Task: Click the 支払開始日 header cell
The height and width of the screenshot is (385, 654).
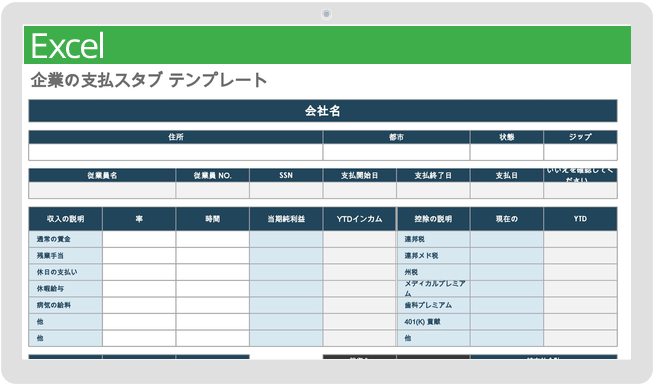Action: coord(360,176)
